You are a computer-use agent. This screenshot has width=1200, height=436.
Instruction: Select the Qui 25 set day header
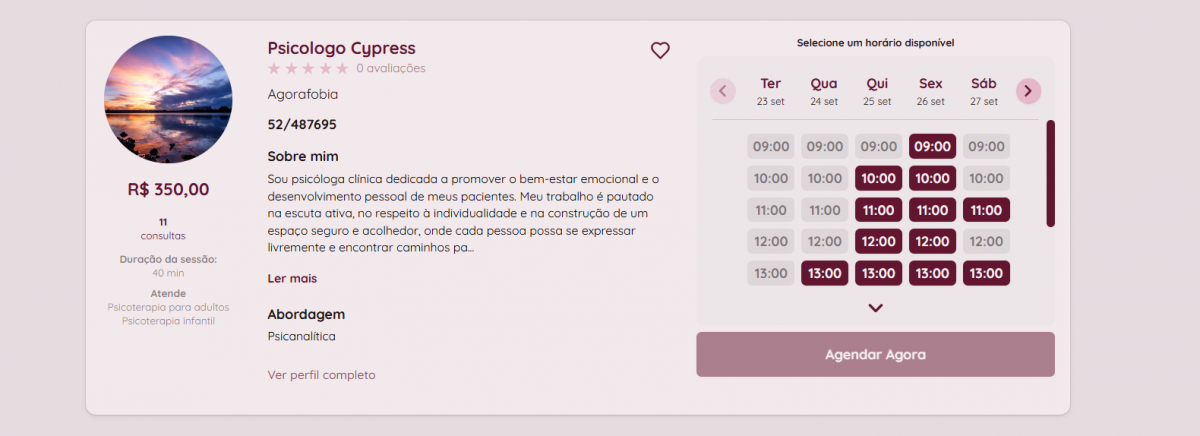coord(877,91)
